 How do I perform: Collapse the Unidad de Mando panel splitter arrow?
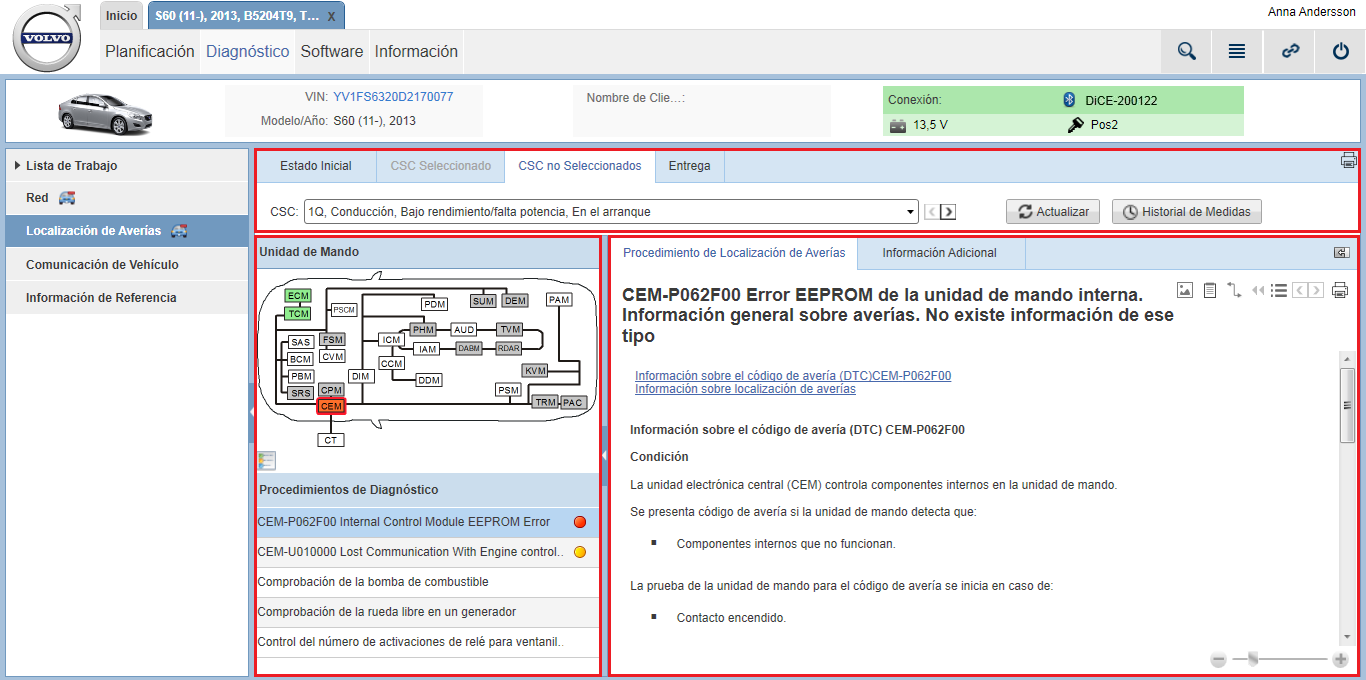point(604,456)
